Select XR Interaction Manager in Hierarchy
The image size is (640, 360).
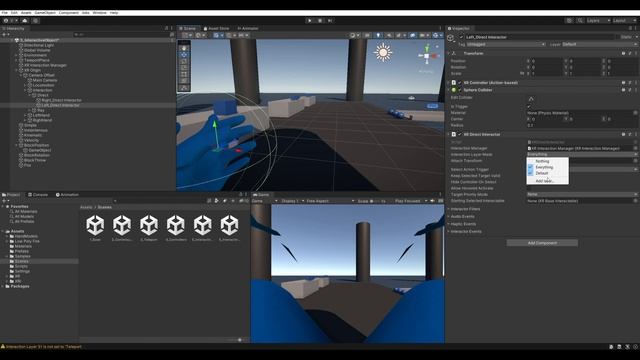coord(45,65)
